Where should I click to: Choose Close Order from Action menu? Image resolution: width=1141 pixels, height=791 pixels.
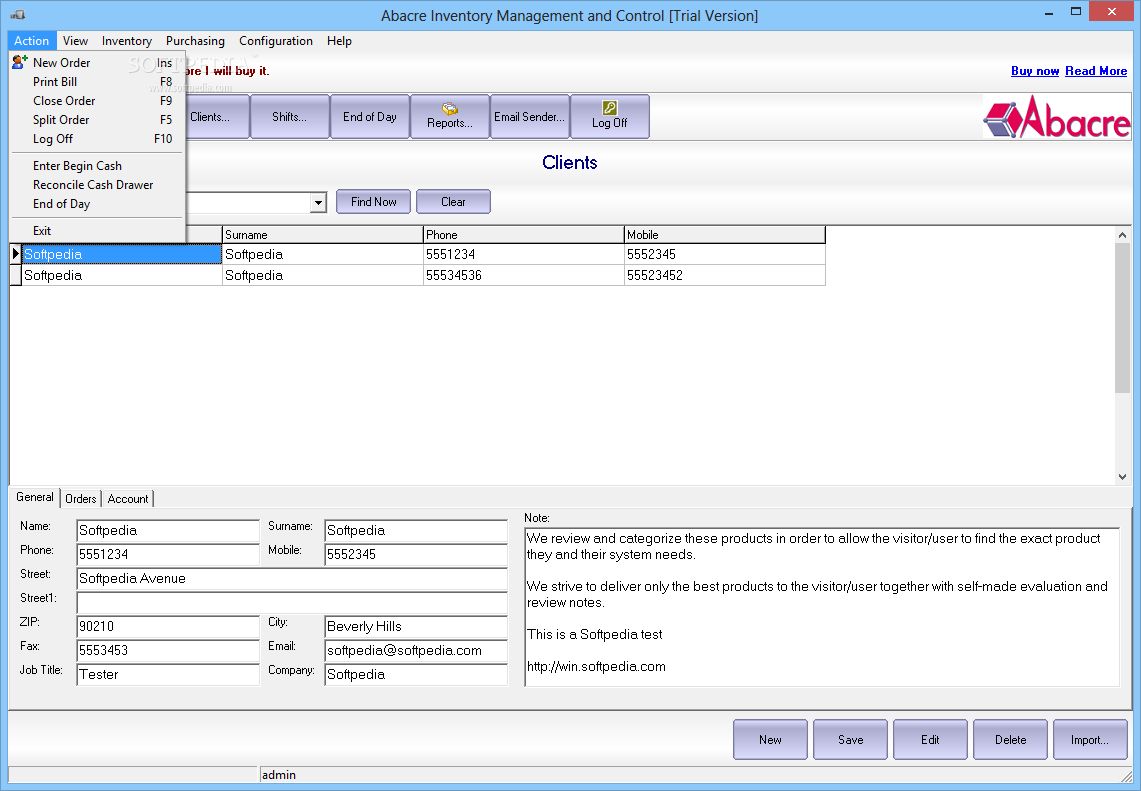coord(97,100)
